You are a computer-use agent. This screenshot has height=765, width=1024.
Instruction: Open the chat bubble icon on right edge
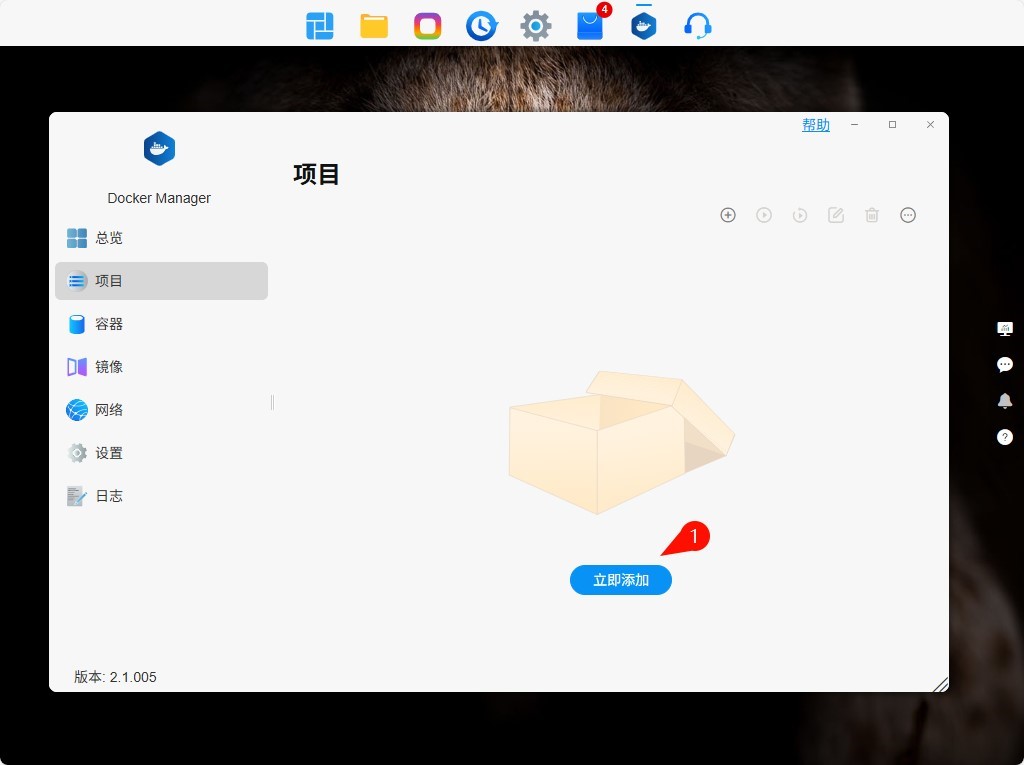click(1005, 365)
